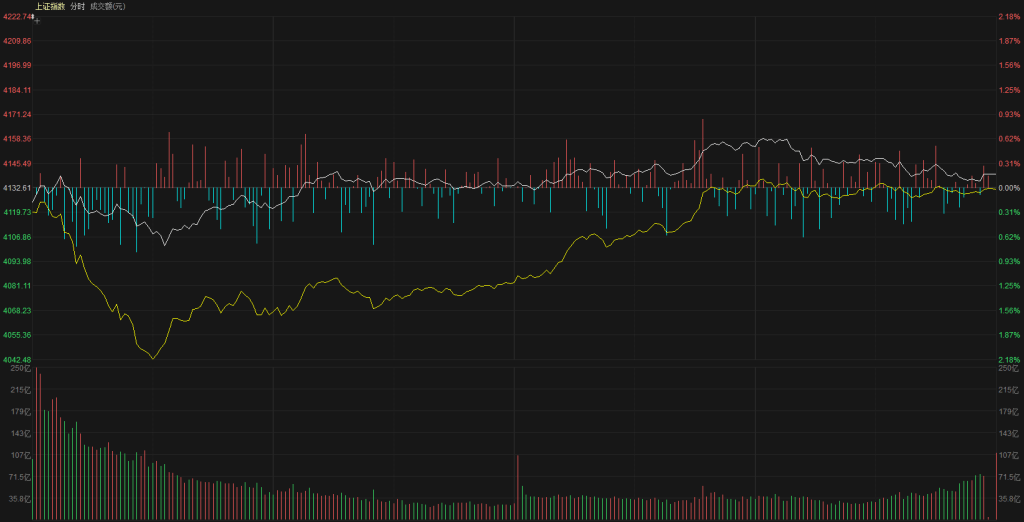Click the lowest trough of the yellow line
The image size is (1024, 522).
pos(152,357)
